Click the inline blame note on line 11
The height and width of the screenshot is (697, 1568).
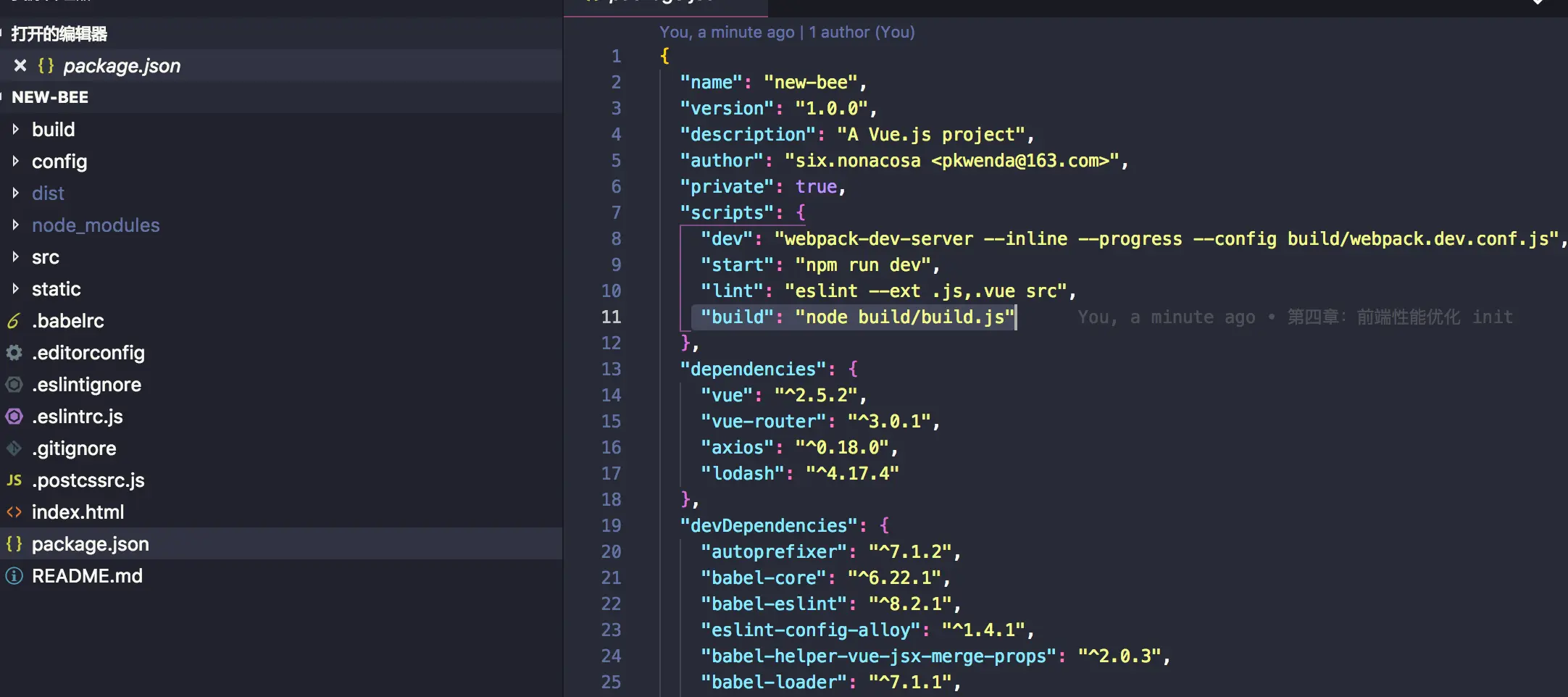tap(1295, 317)
